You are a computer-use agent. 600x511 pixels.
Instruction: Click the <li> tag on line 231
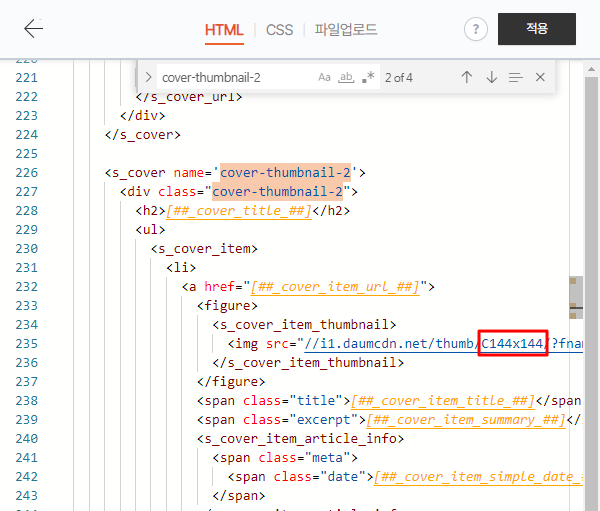point(181,268)
